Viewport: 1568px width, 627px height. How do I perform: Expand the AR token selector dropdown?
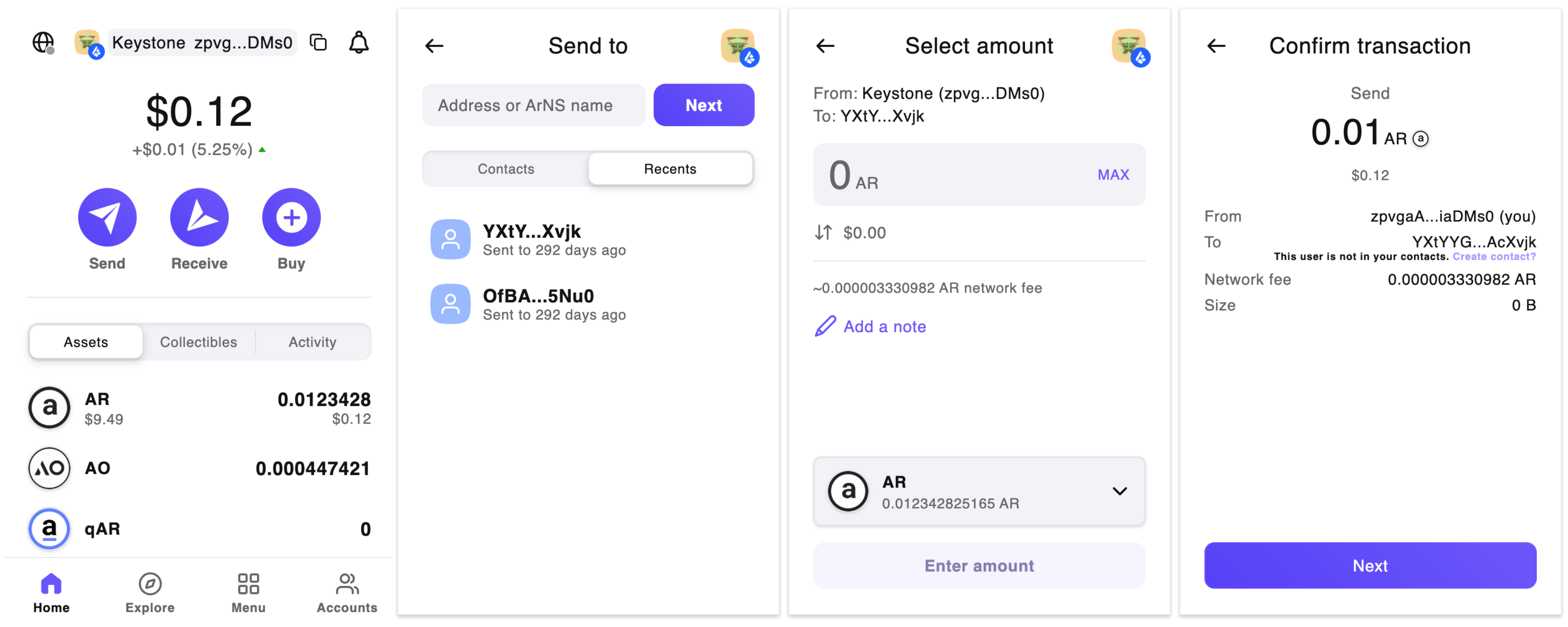click(x=1119, y=491)
